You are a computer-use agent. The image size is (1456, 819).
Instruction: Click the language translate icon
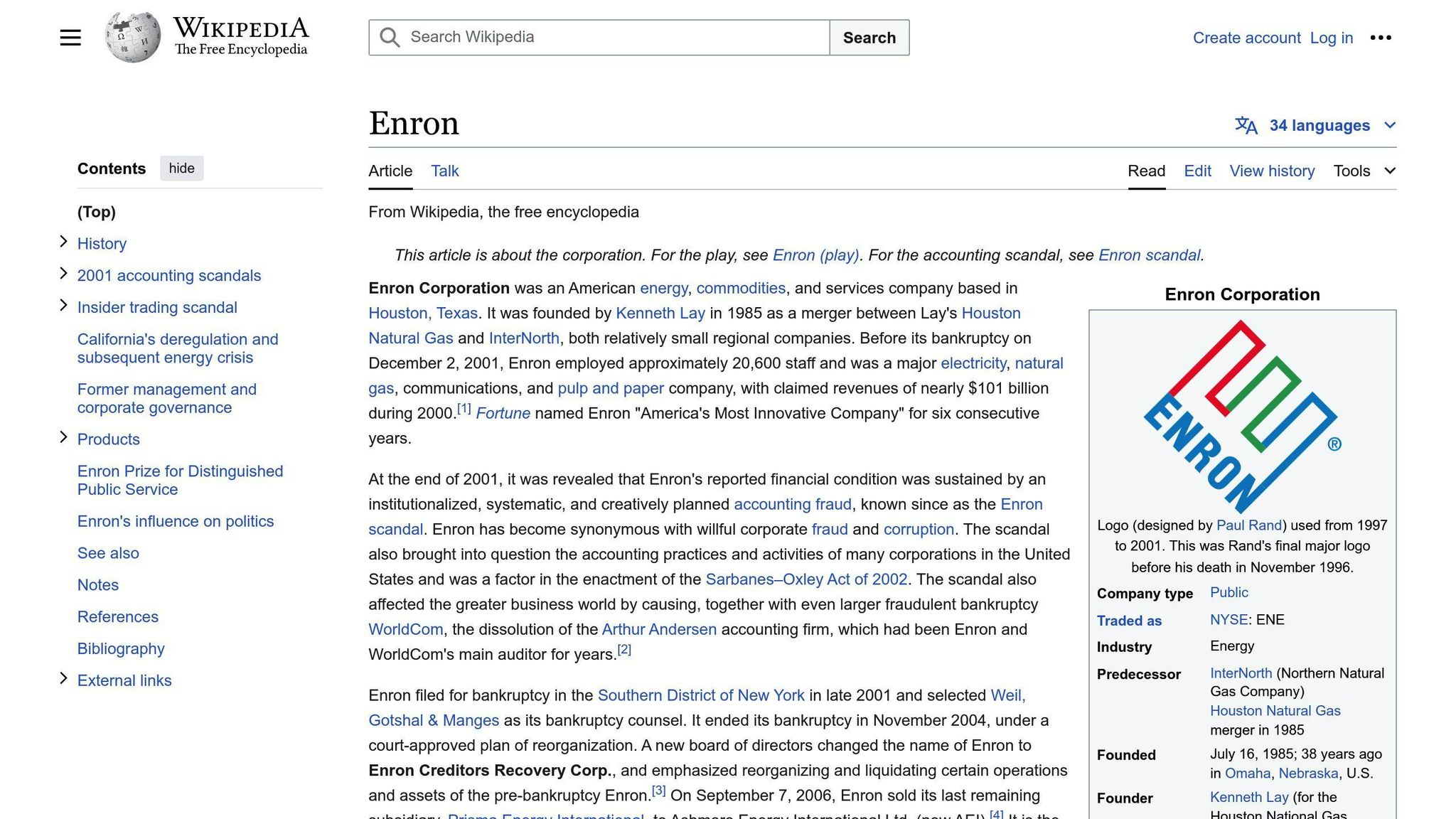[1246, 126]
